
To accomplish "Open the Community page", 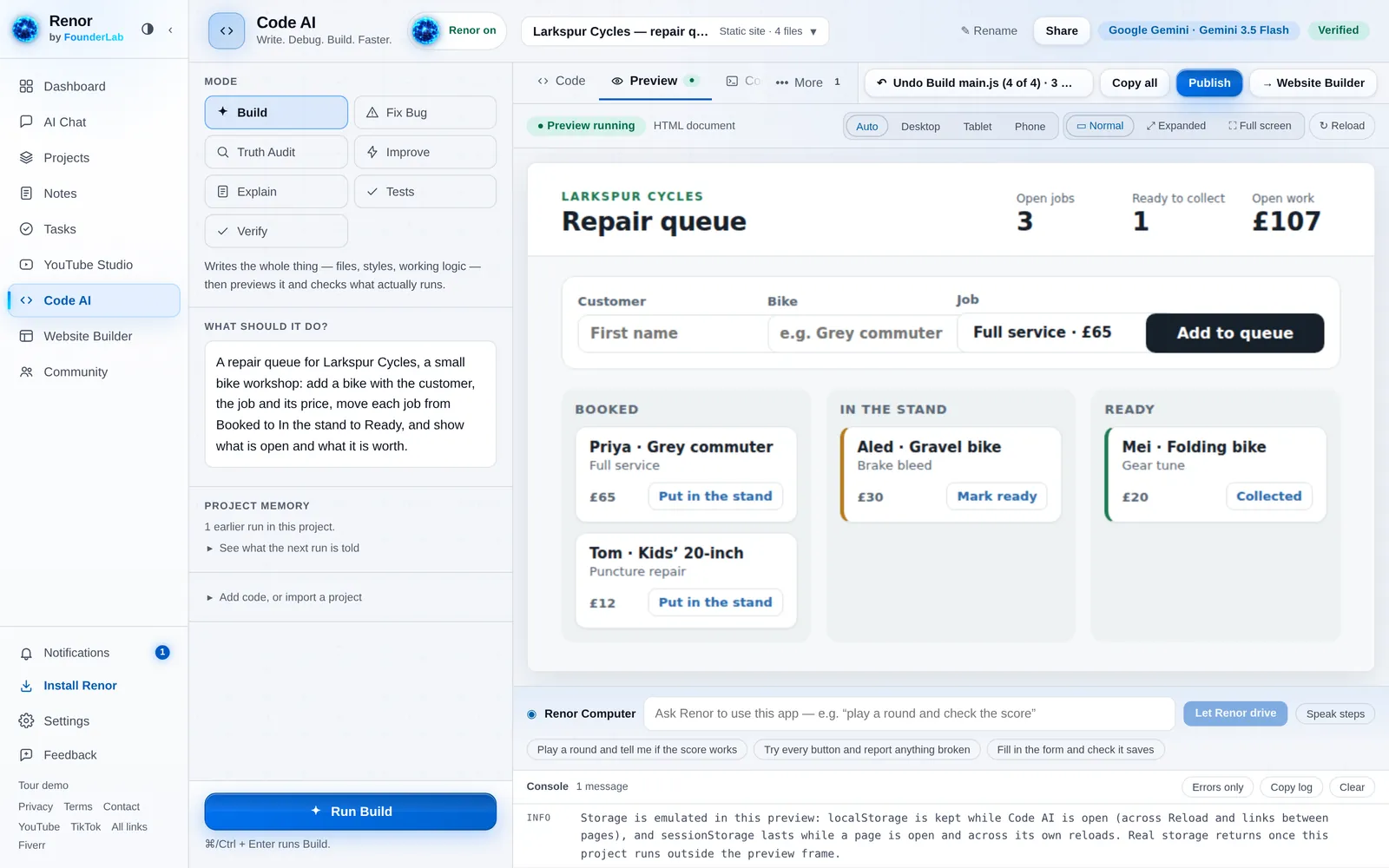I will pyautogui.click(x=94, y=372).
